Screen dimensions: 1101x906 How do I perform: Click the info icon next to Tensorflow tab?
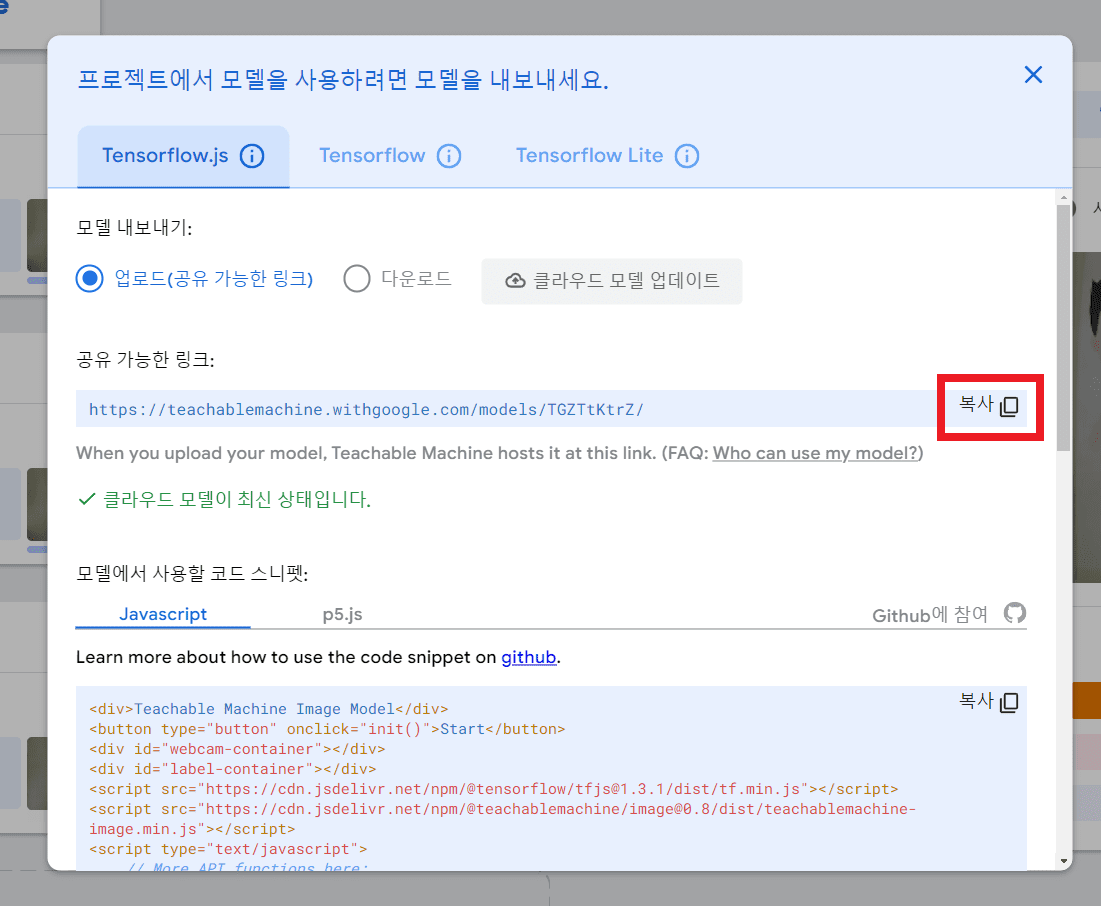449,156
